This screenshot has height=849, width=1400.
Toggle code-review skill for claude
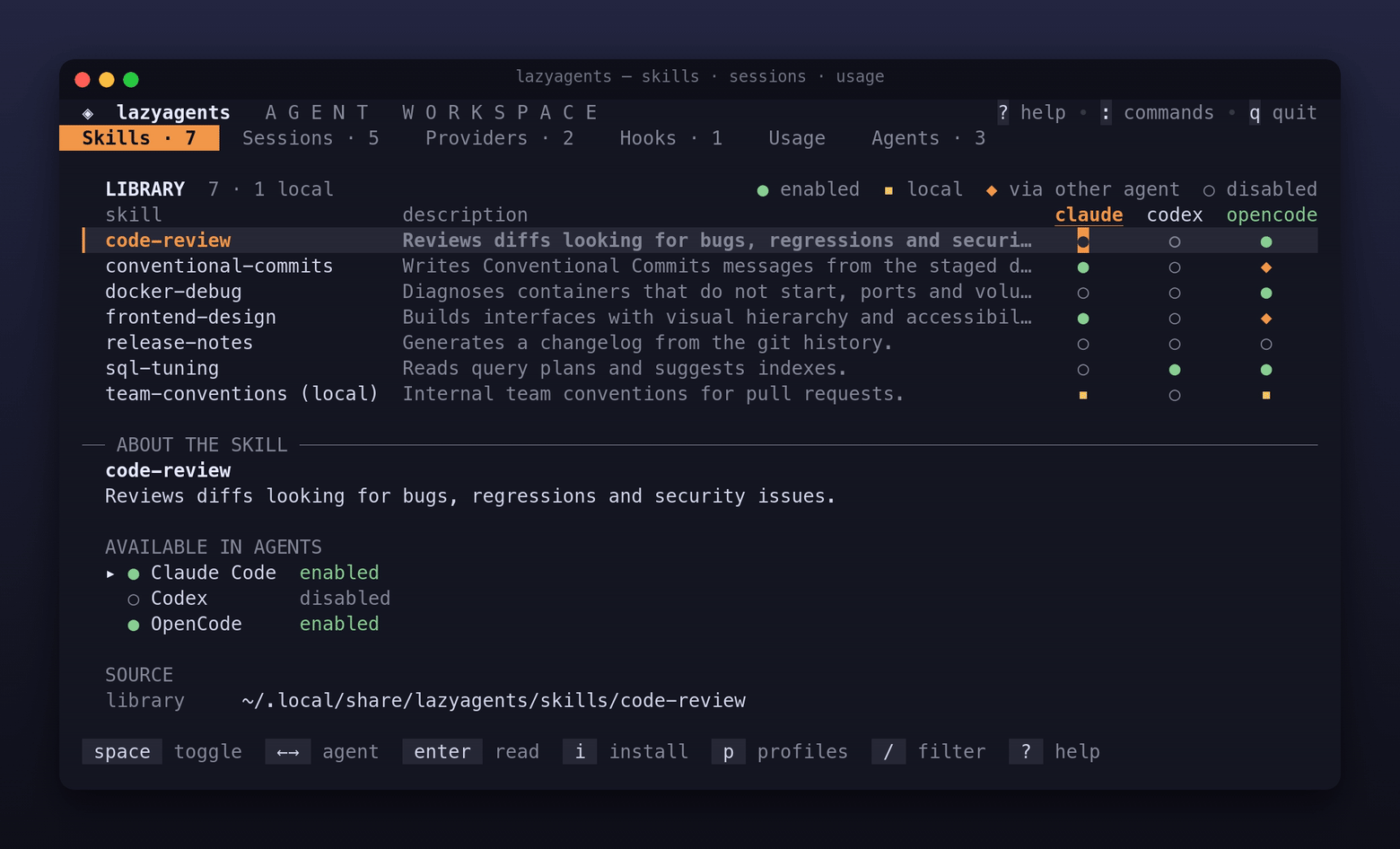[x=1083, y=241]
